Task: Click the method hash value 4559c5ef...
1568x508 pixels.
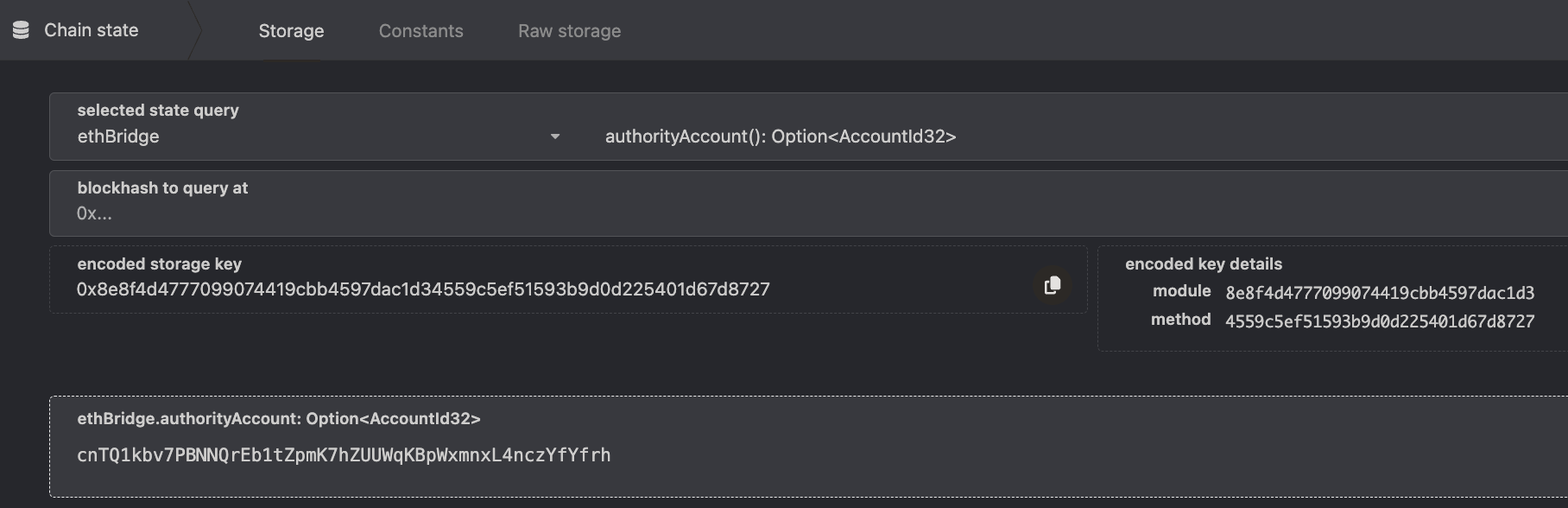Action: coord(1380,321)
